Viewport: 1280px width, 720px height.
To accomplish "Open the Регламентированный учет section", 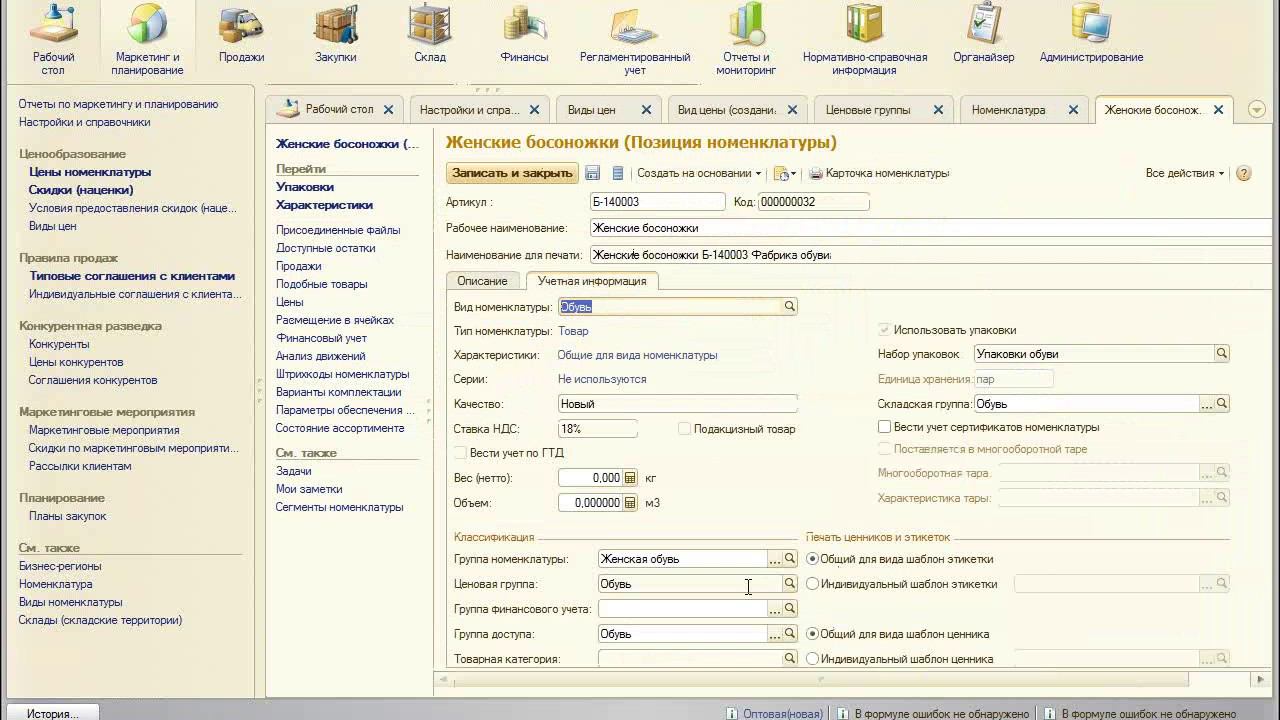I will click(635, 42).
